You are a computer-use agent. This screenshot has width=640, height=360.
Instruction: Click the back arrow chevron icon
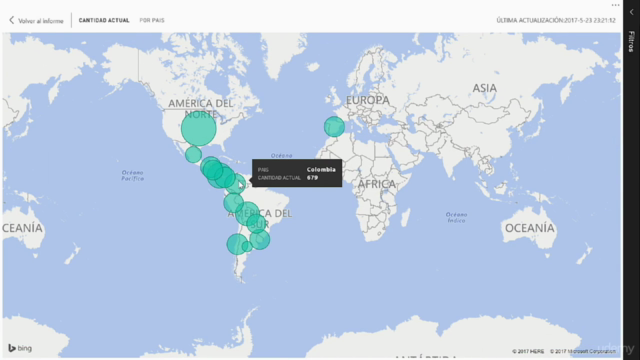point(11,20)
